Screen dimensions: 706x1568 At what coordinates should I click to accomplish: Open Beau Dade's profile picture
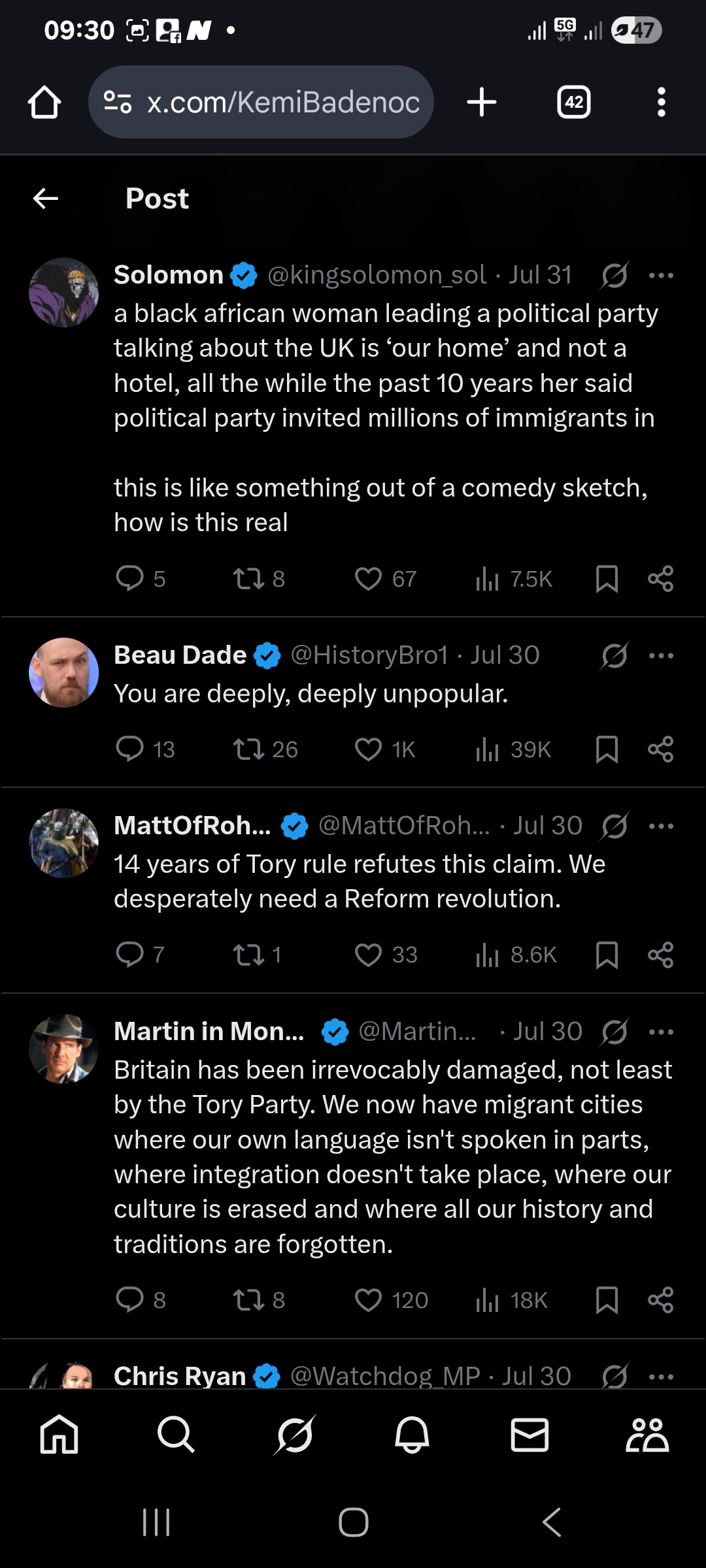click(x=64, y=672)
